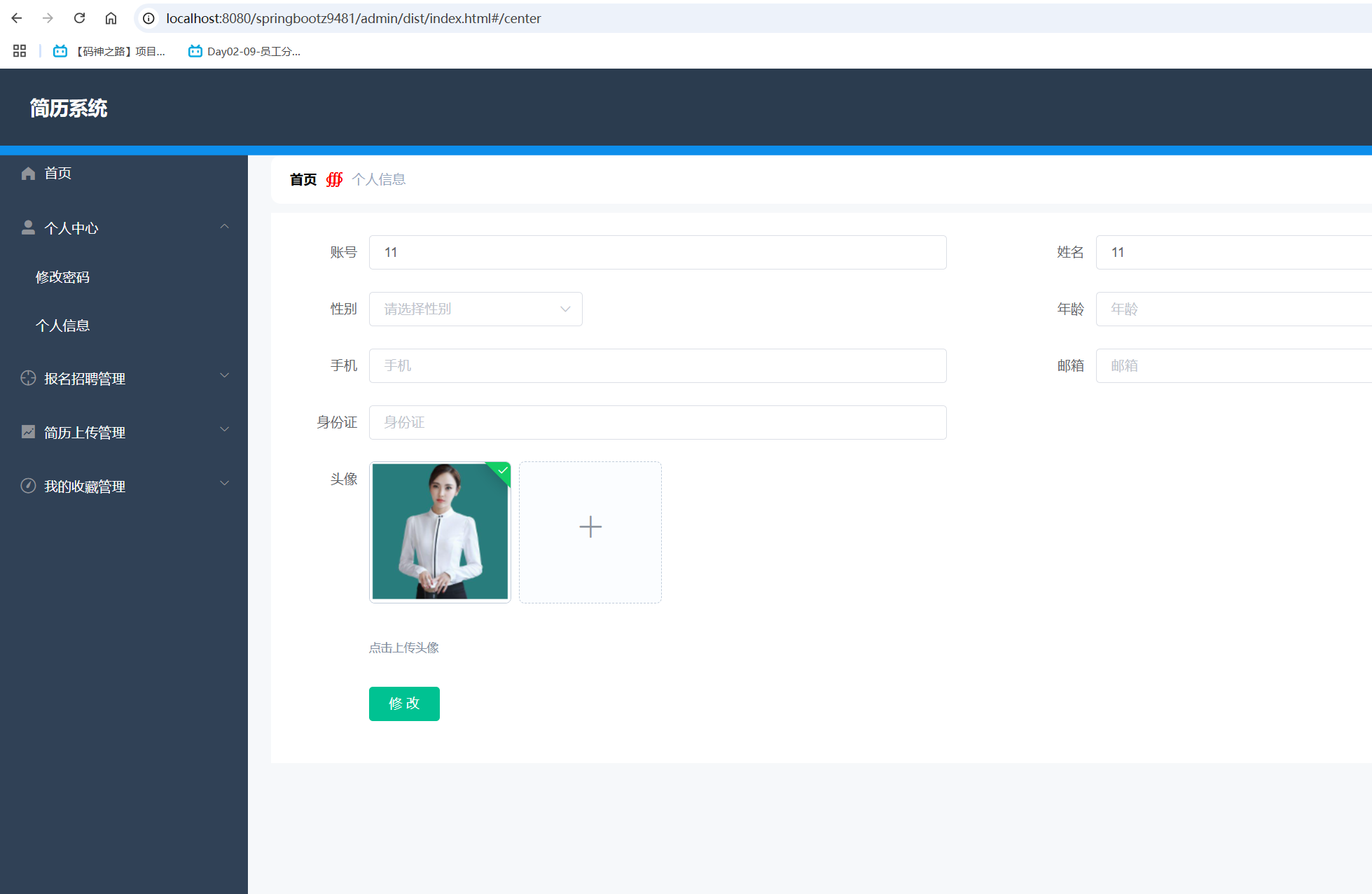This screenshot has width=1372, height=894.
Task: Reload the page with refresh icon
Action: [79, 18]
